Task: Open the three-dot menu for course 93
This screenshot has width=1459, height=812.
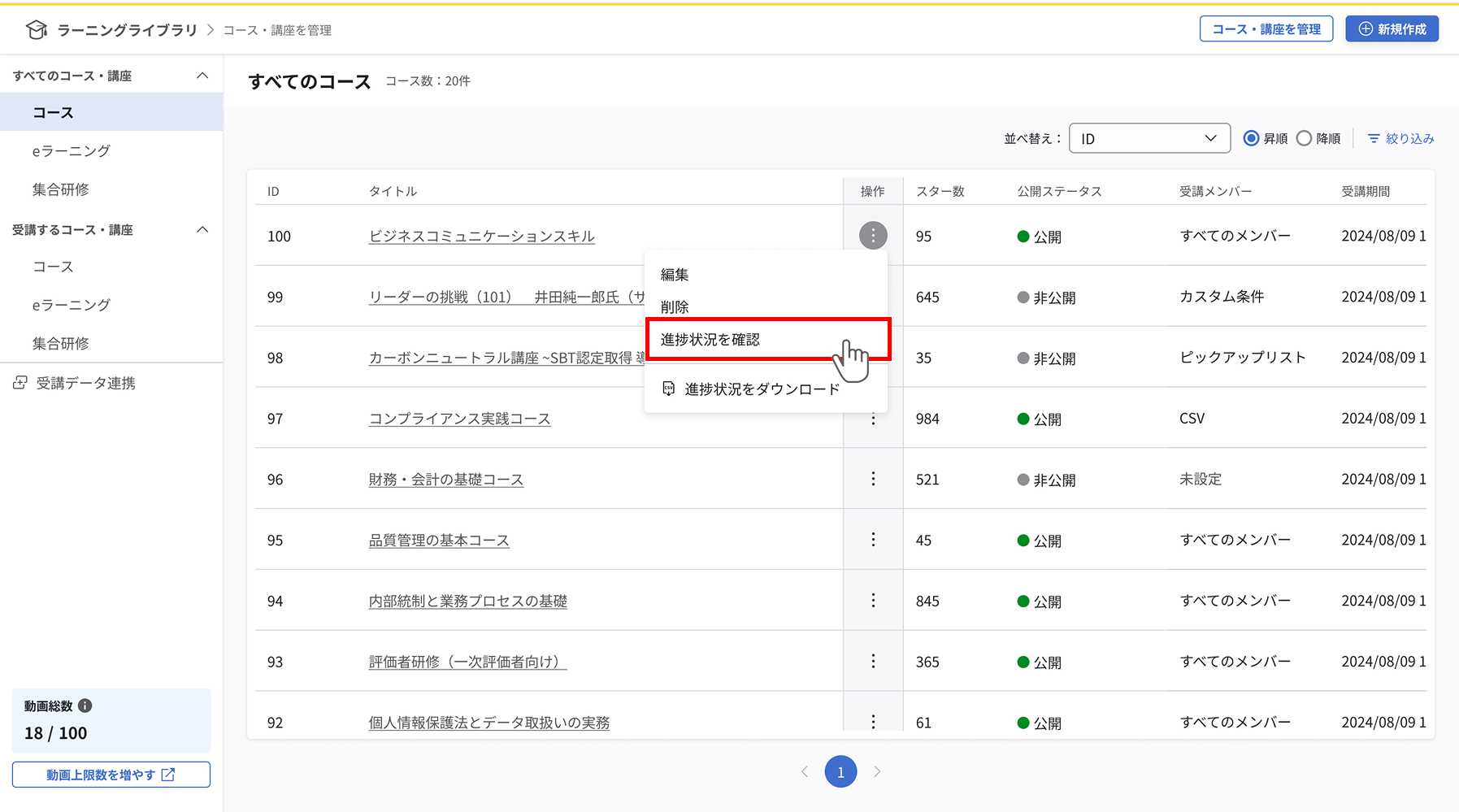Action: click(x=873, y=662)
